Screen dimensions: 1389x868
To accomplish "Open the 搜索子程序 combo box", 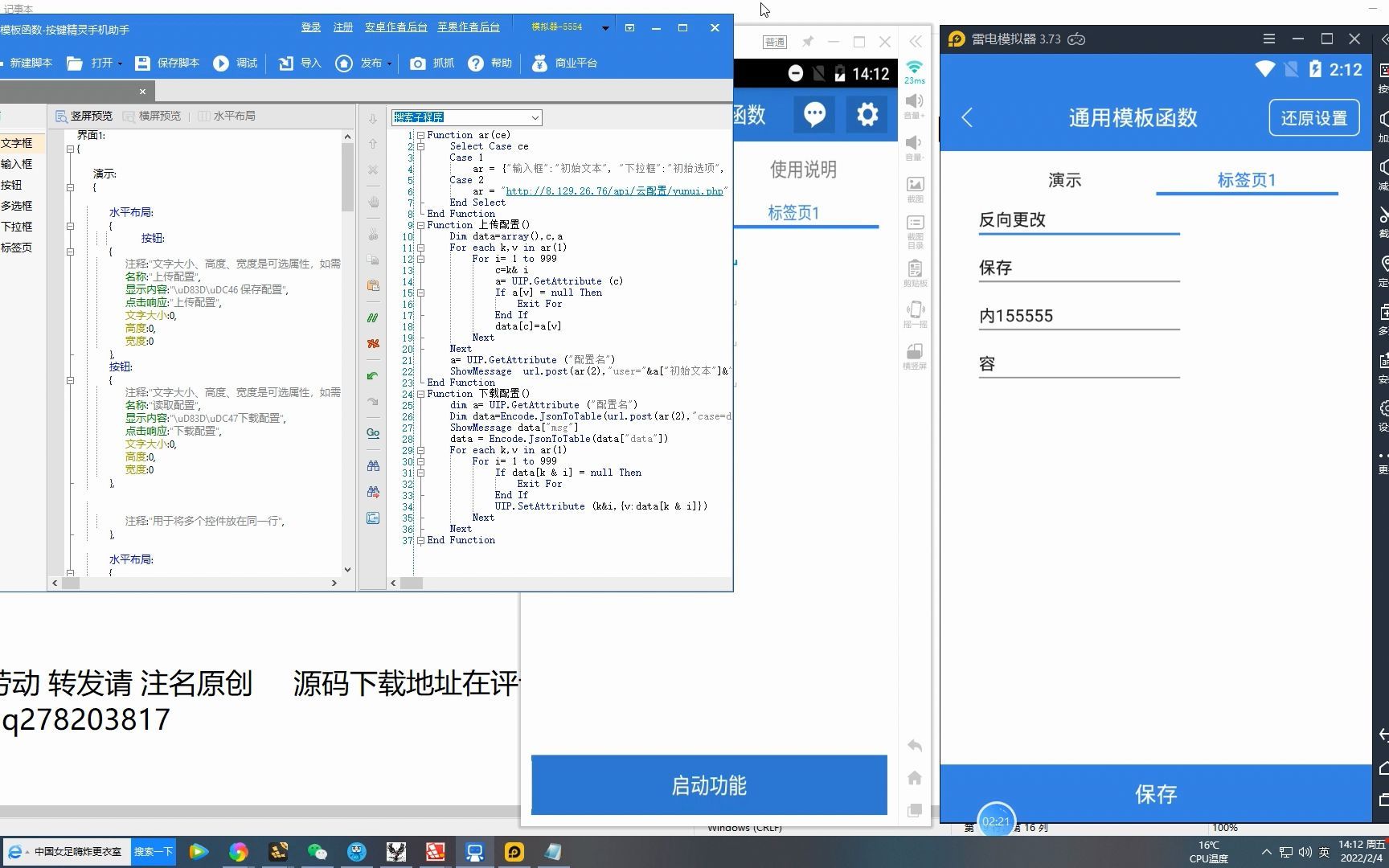I will [x=466, y=117].
